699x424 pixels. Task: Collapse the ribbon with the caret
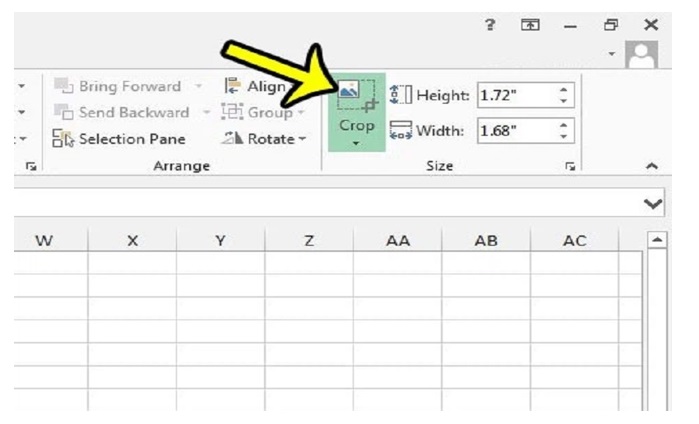pos(653,166)
